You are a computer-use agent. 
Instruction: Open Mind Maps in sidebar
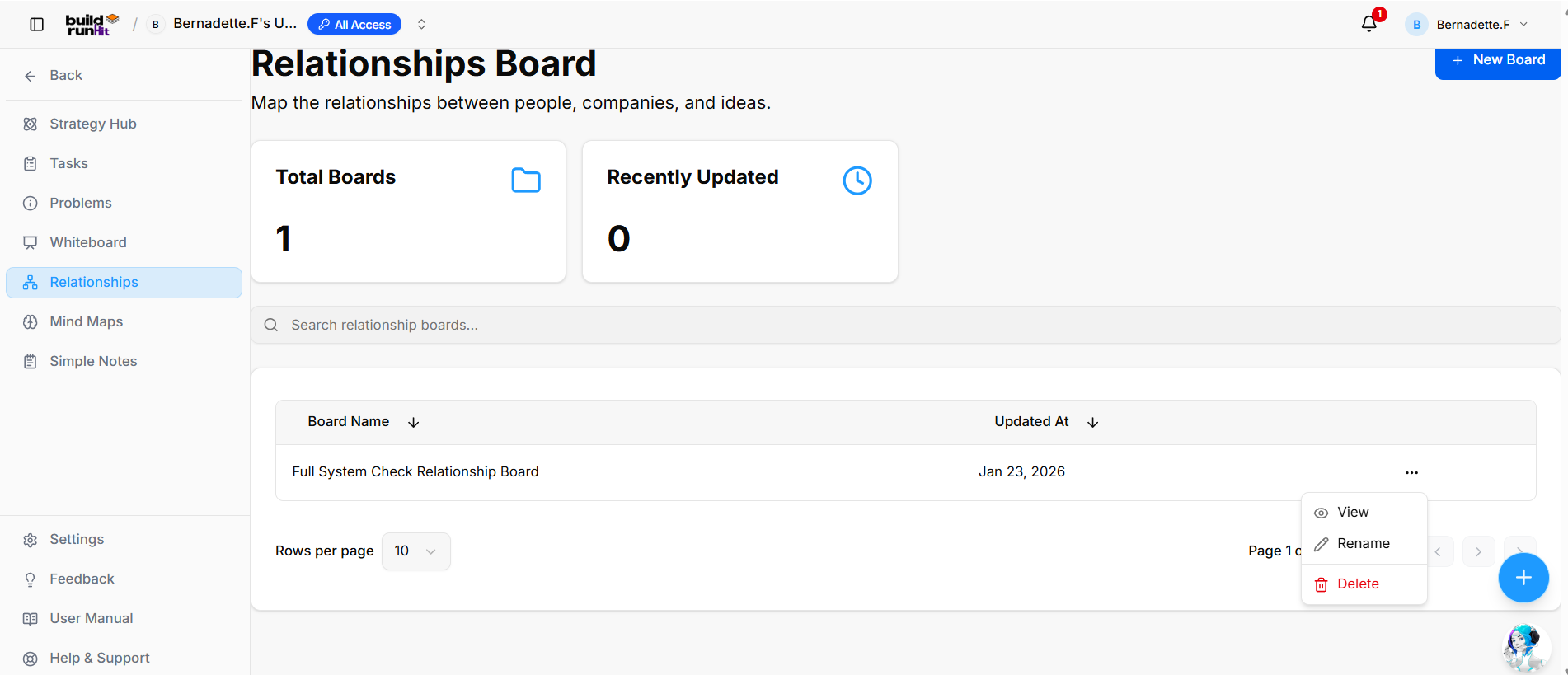(x=124, y=321)
